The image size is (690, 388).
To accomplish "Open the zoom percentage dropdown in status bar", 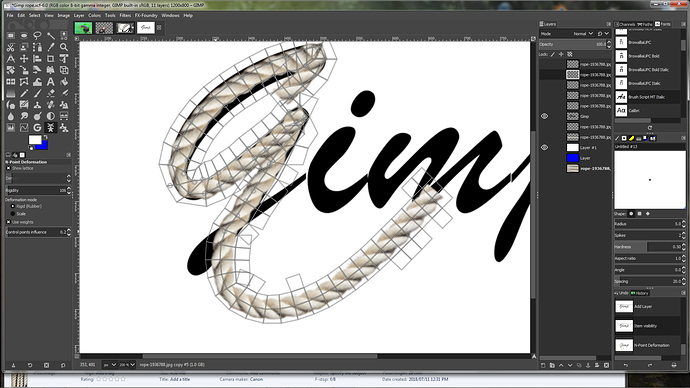I will pyautogui.click(x=127, y=365).
